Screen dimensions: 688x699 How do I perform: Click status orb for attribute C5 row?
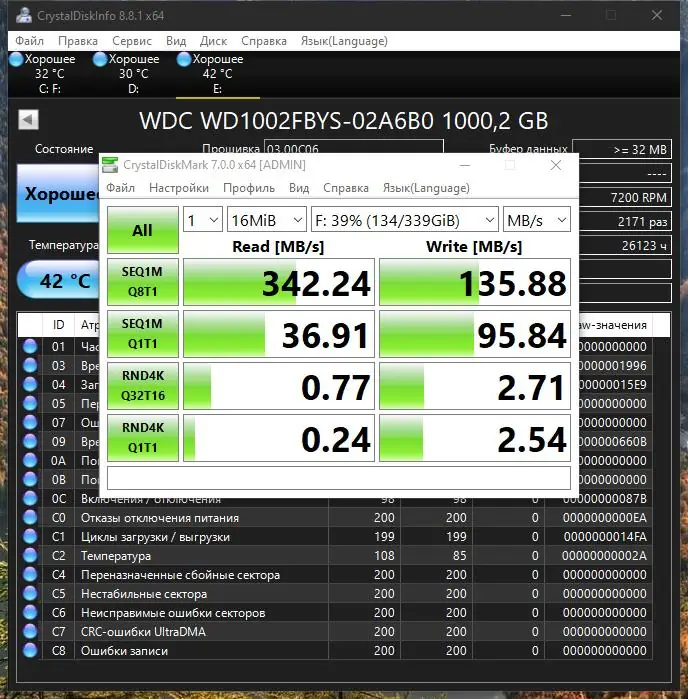(30, 593)
